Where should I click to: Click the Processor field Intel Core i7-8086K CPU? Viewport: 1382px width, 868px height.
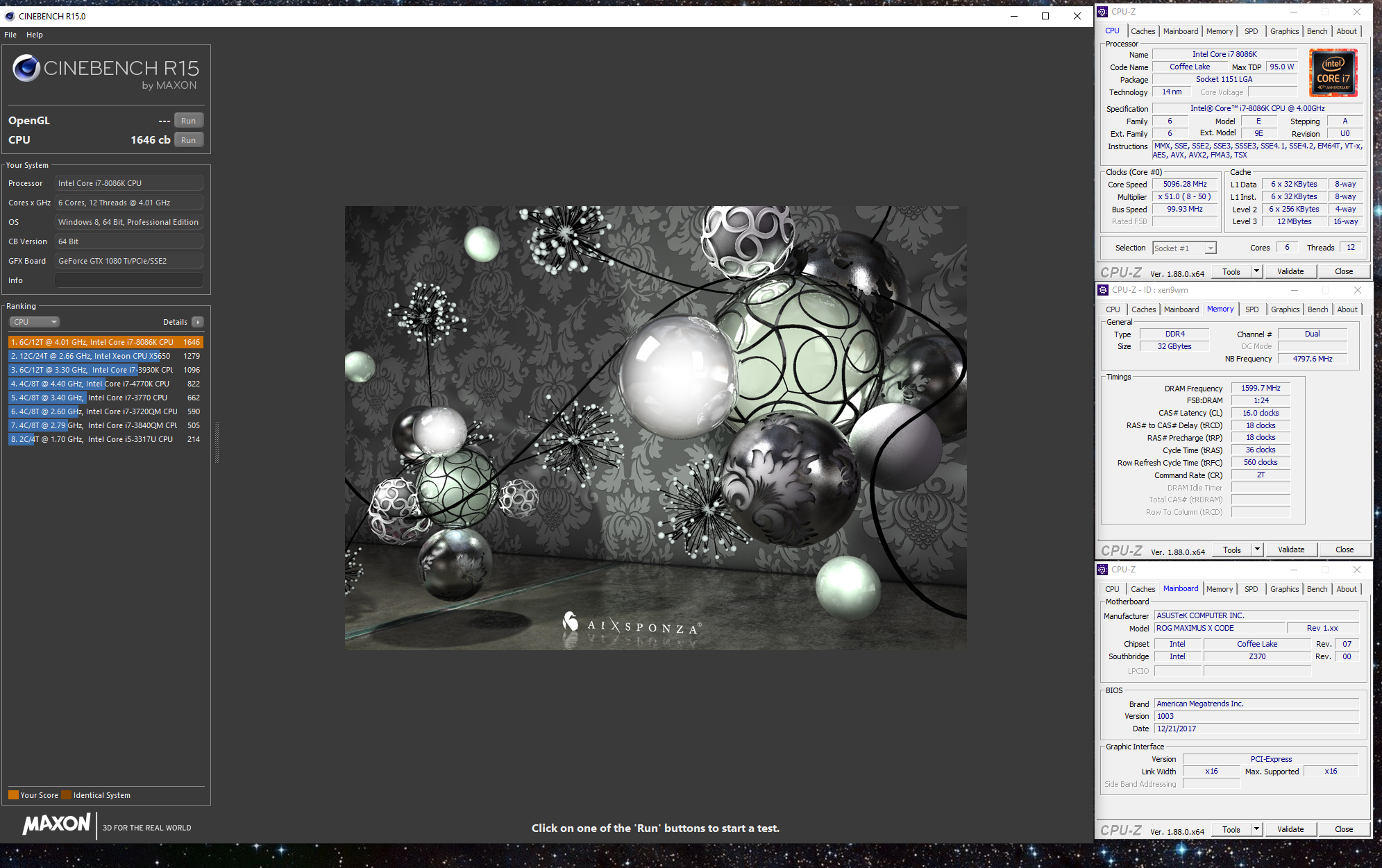tap(129, 183)
